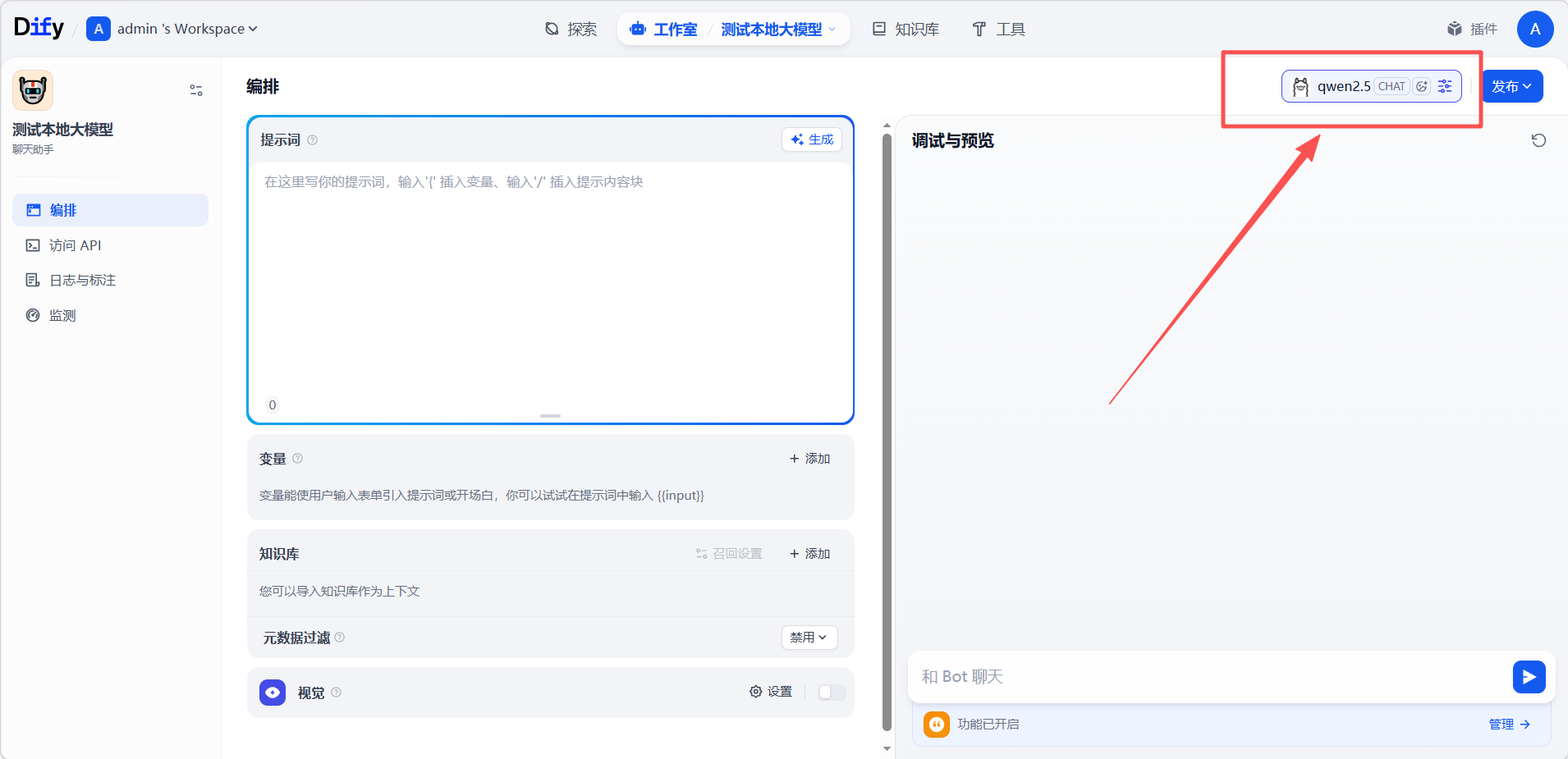Screen dimensions: 1568x759
Task: Open the qwen2.5 model selector
Action: click(x=1371, y=86)
